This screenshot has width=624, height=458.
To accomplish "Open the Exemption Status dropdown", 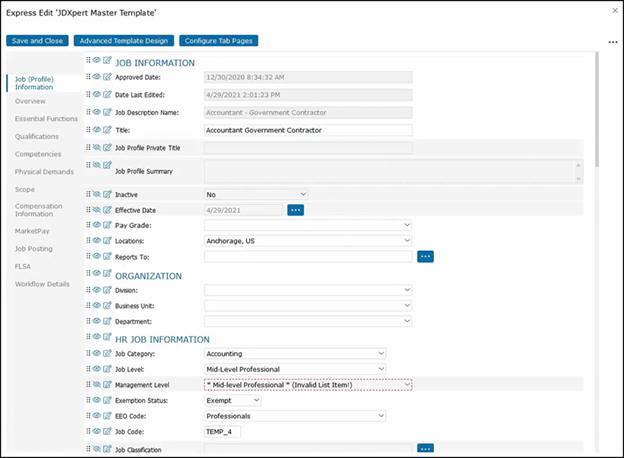I will coord(232,400).
